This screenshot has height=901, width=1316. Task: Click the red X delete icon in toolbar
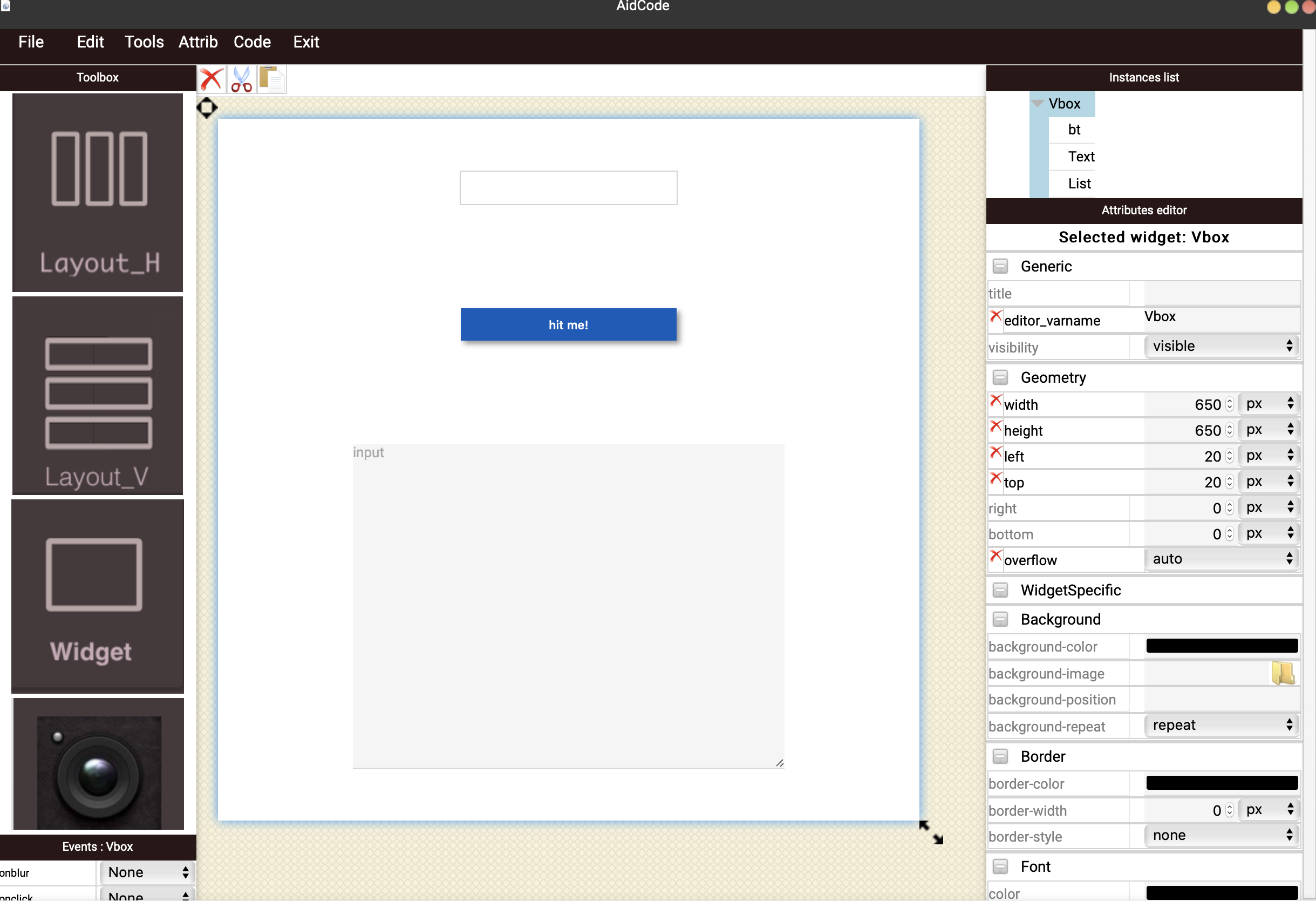[210, 80]
